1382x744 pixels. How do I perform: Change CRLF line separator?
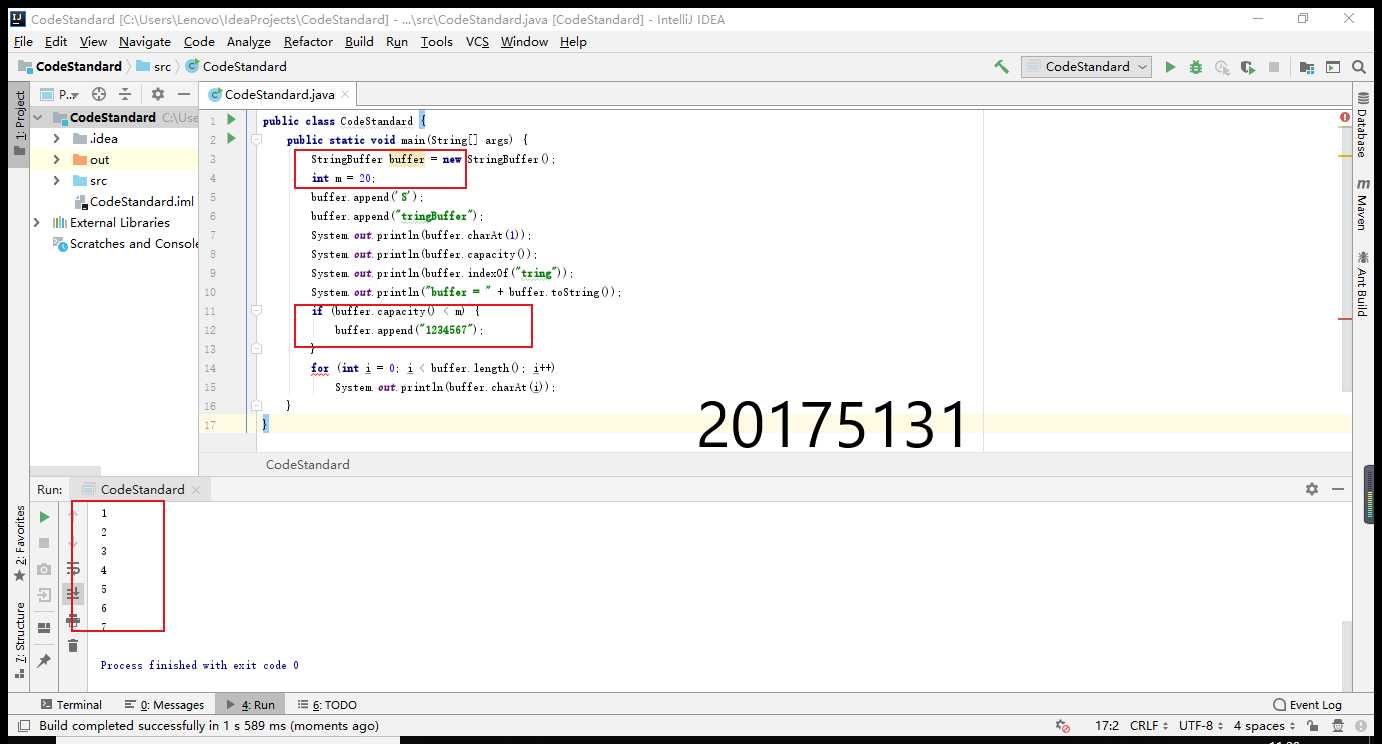pos(1150,726)
